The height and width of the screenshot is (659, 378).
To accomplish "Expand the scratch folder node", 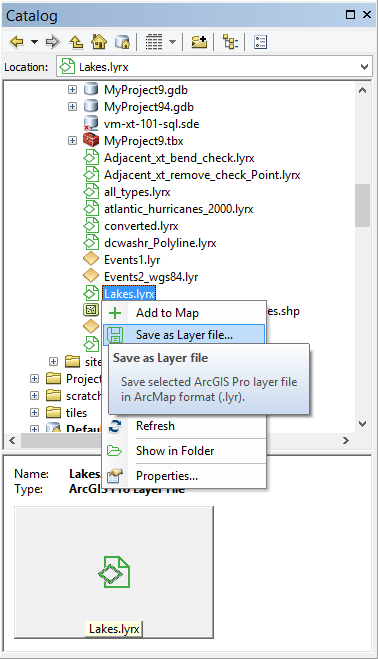I will [34, 395].
